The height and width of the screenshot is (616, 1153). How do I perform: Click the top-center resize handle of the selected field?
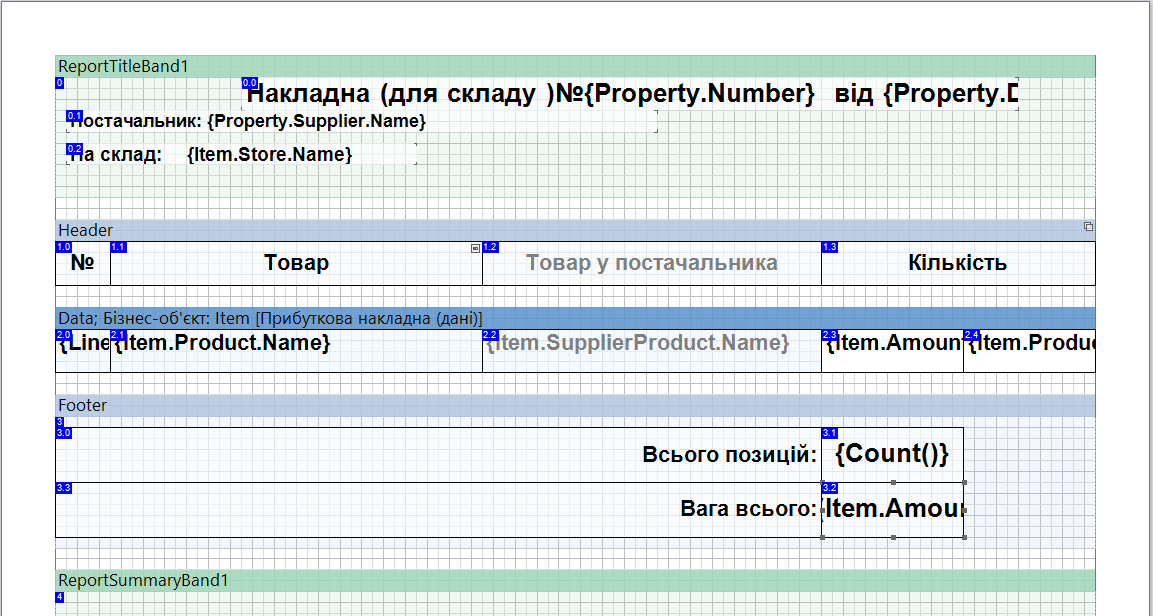click(x=892, y=482)
